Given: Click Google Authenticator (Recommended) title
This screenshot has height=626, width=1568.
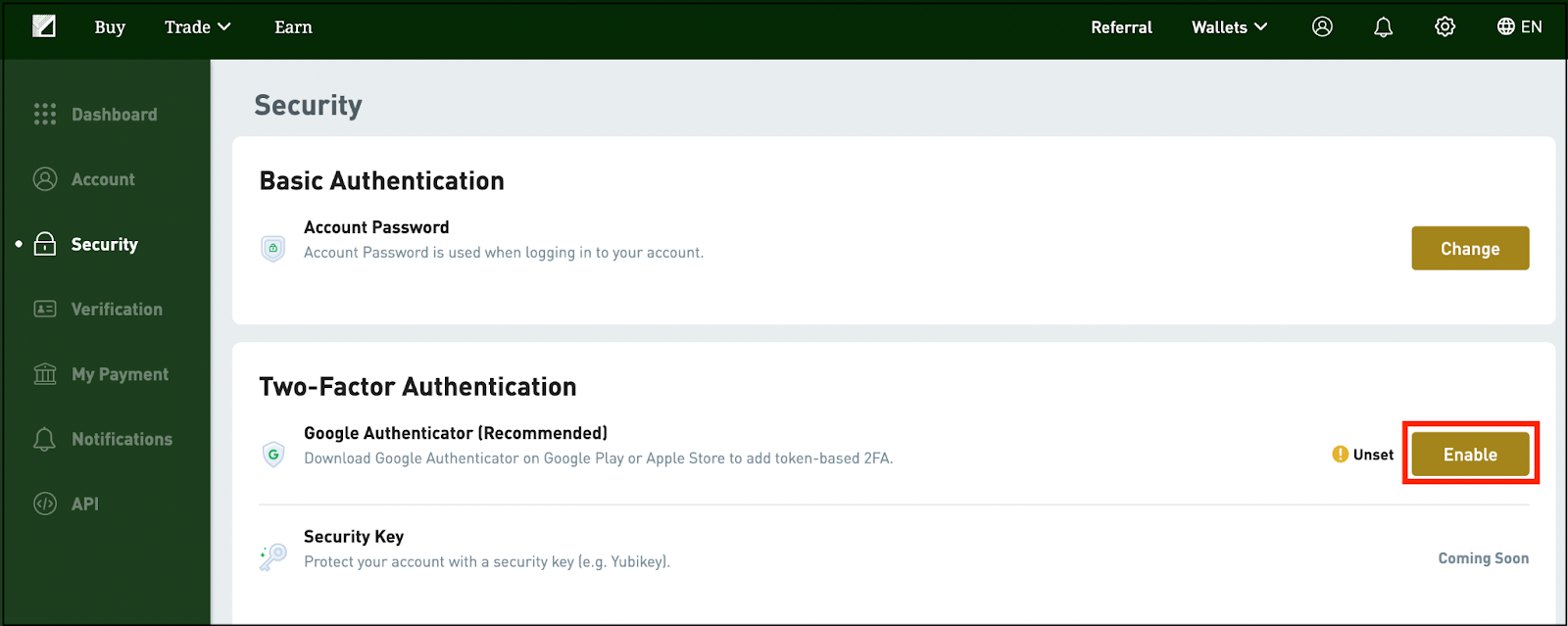Looking at the screenshot, I should 456,433.
